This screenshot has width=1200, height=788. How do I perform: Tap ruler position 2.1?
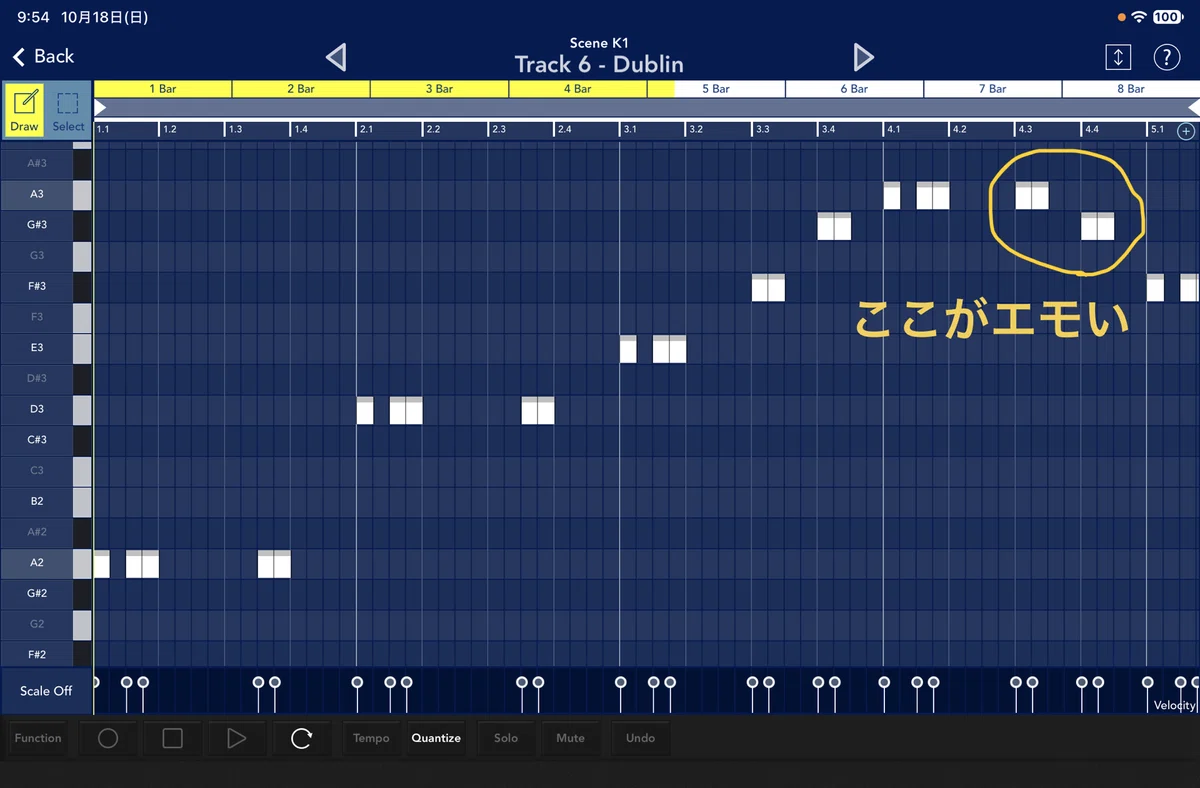coord(366,130)
